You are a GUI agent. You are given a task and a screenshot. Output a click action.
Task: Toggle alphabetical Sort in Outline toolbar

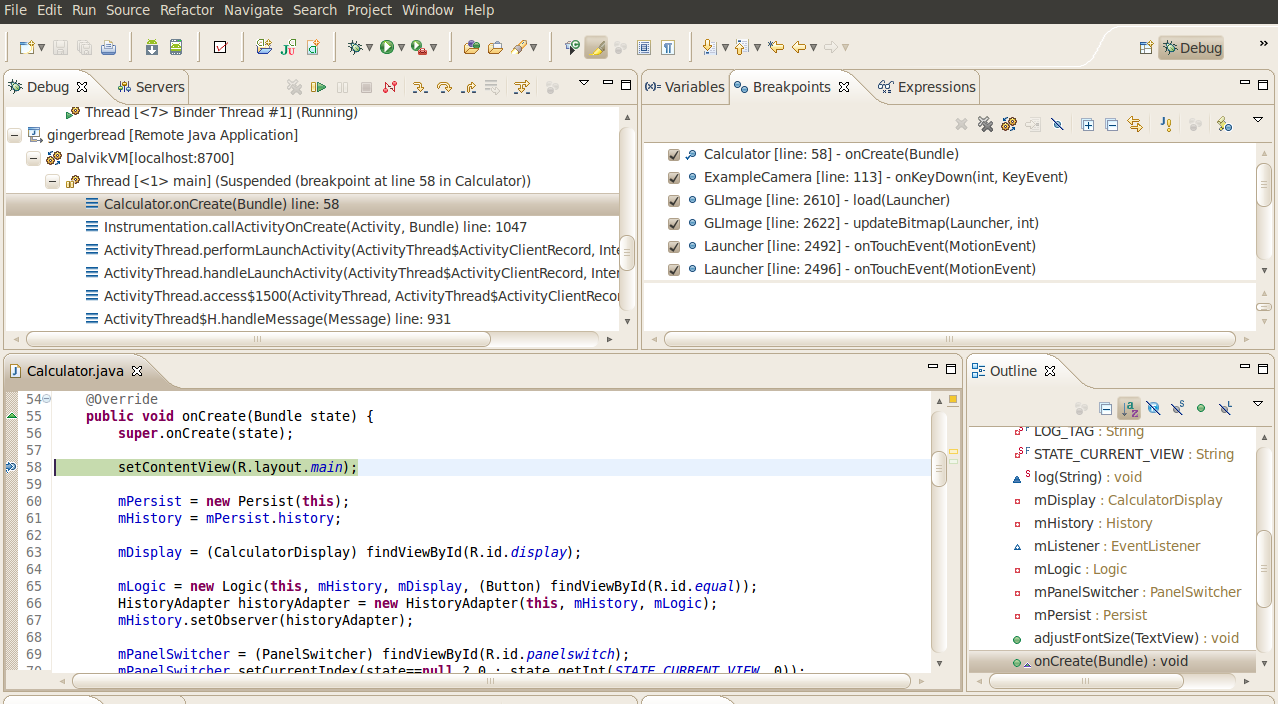tap(1129, 408)
